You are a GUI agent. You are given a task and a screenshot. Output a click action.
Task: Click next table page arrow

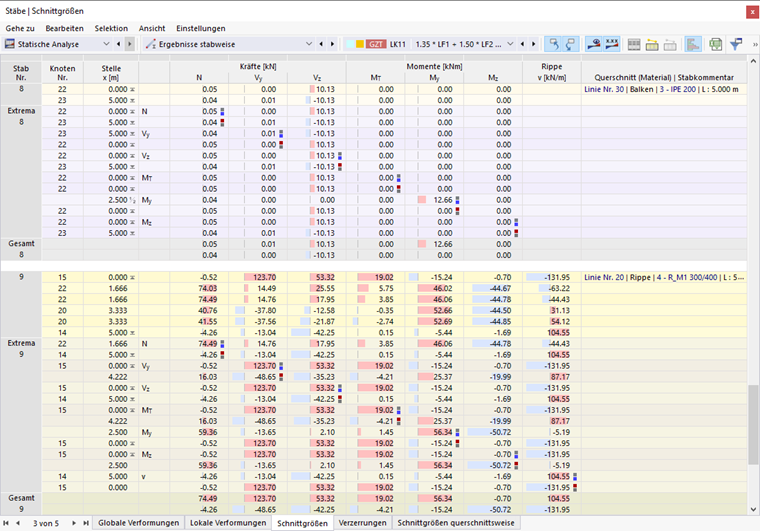(x=74, y=523)
